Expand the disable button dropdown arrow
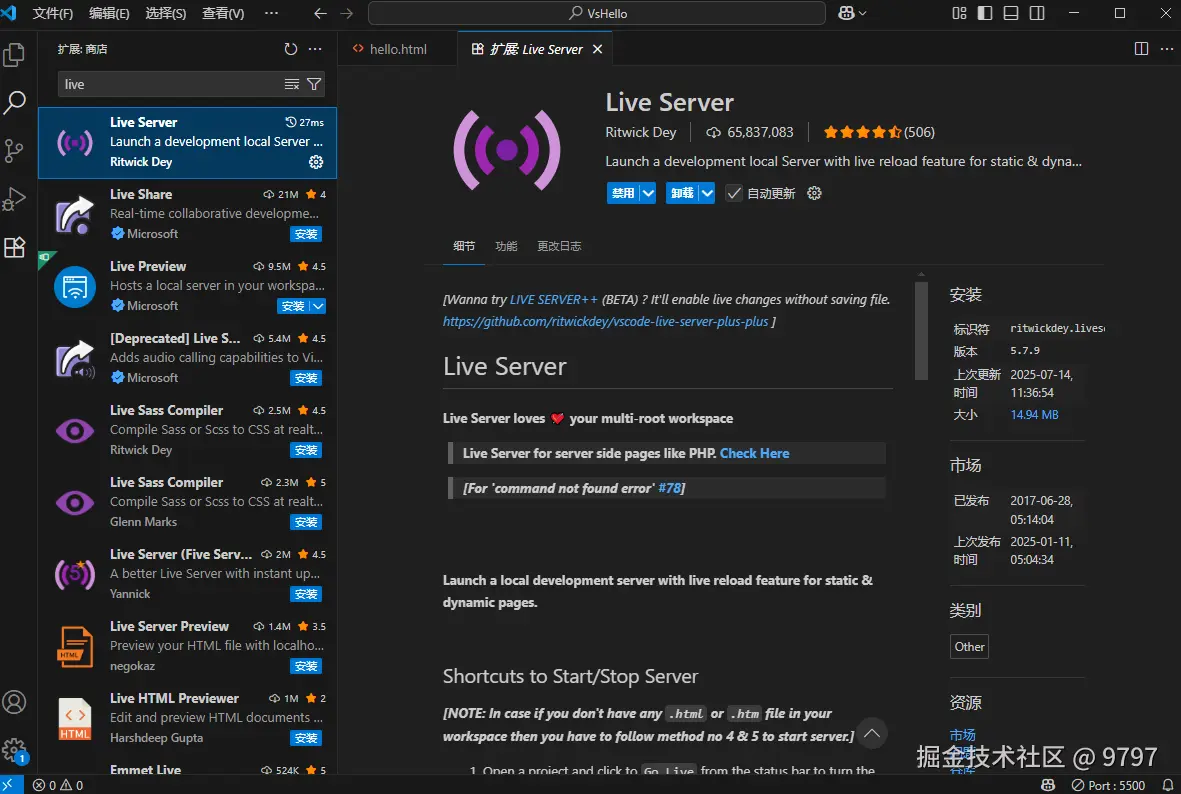 tap(648, 194)
